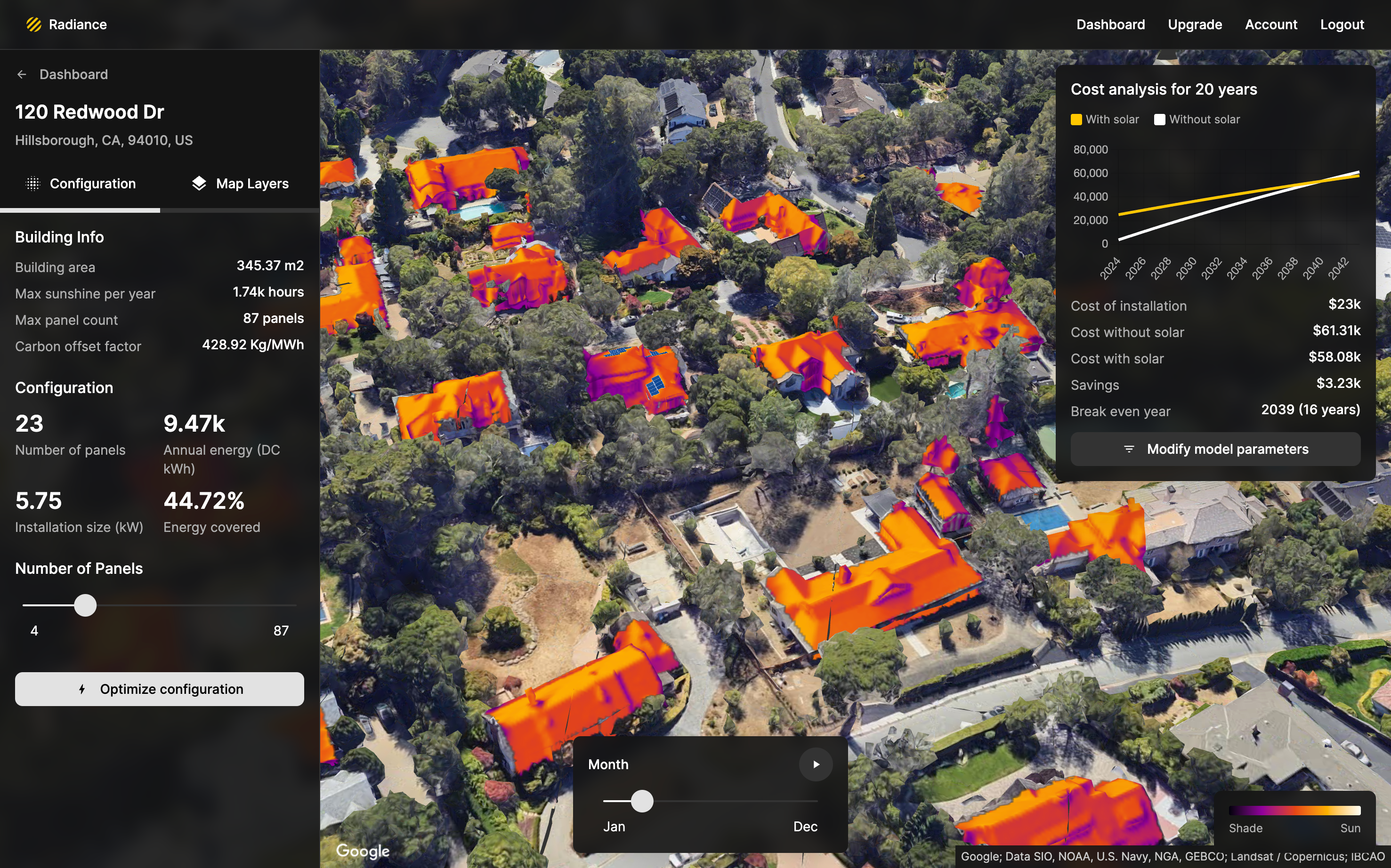Click the Map Layers stack icon
Screen dimensions: 1391x868
(x=199, y=183)
